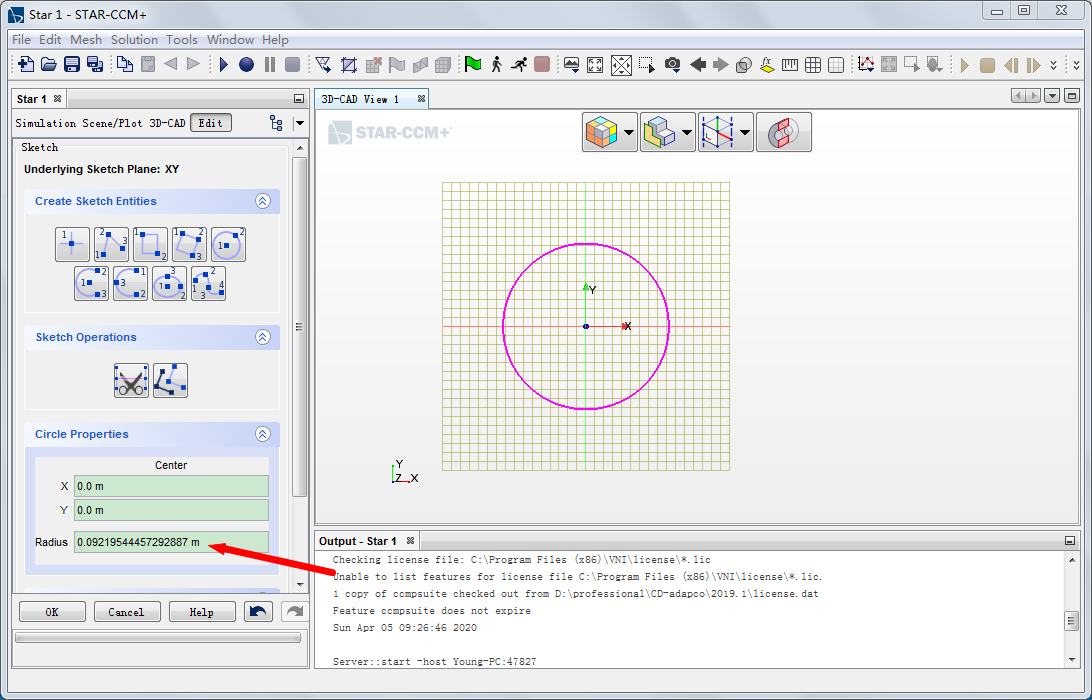Image resolution: width=1092 pixels, height=700 pixels.
Task: Open the solid body view dropdown arrow
Action: 687,132
